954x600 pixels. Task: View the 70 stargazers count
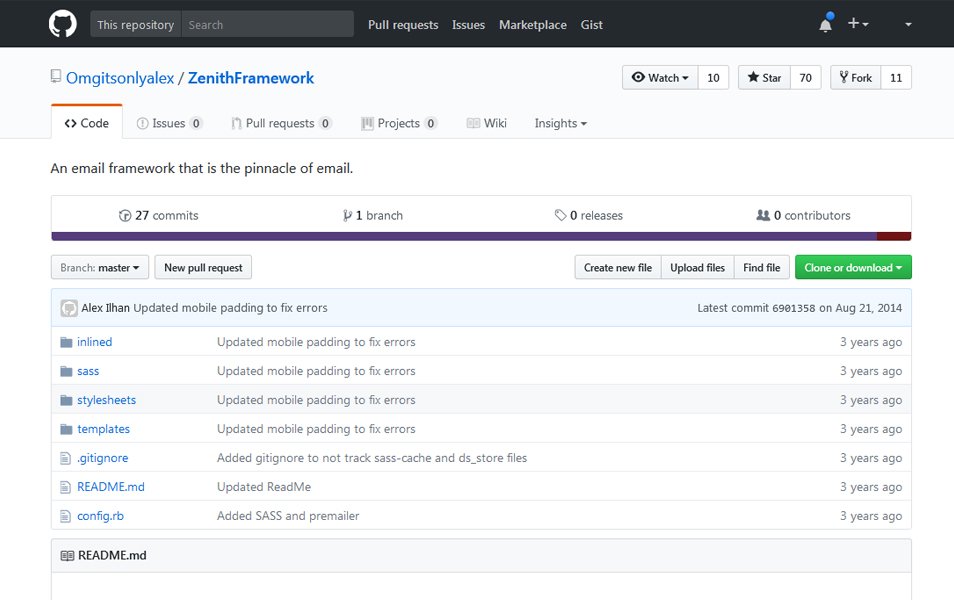click(x=806, y=77)
